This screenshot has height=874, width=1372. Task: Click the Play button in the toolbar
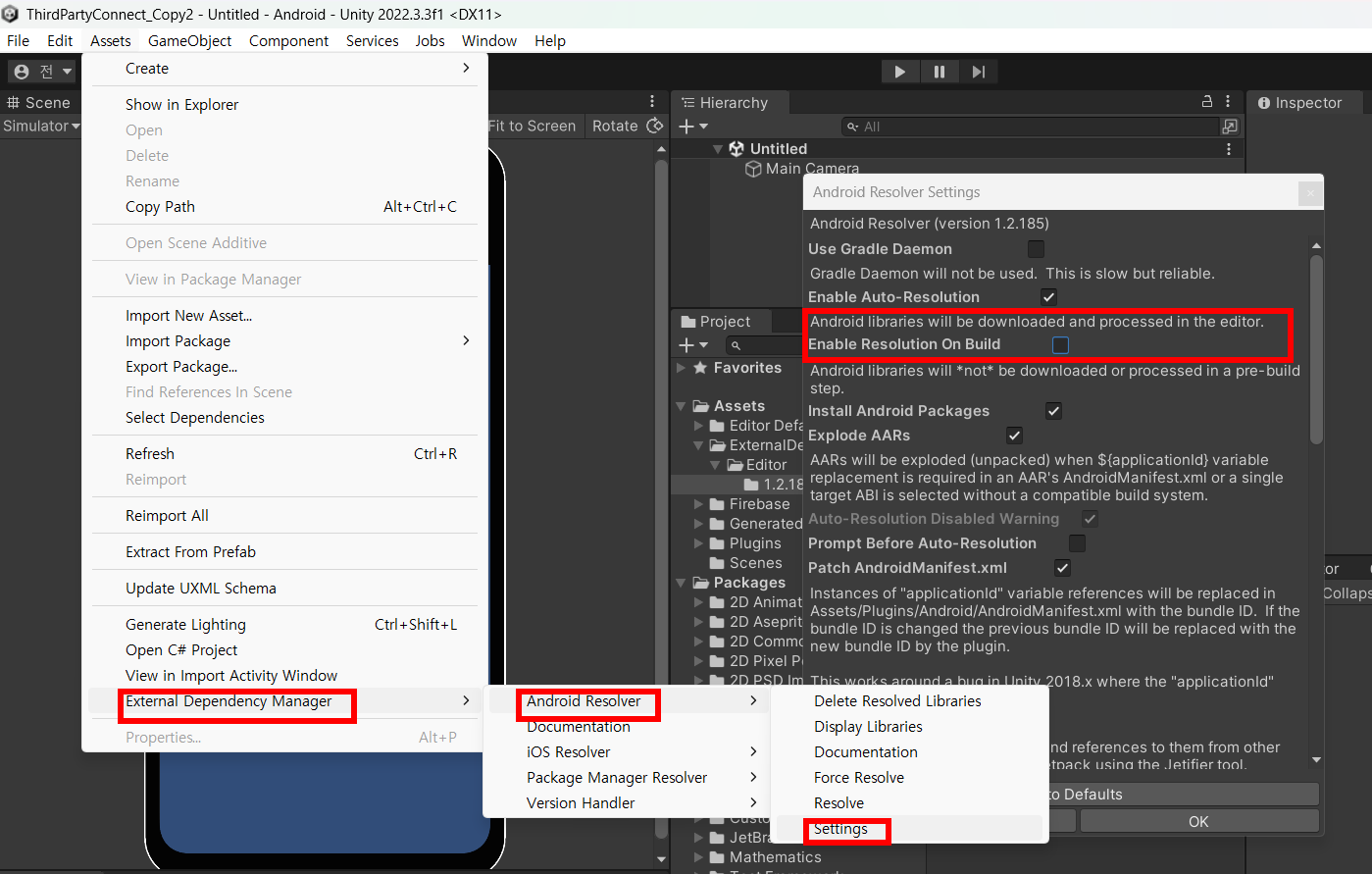click(x=899, y=72)
